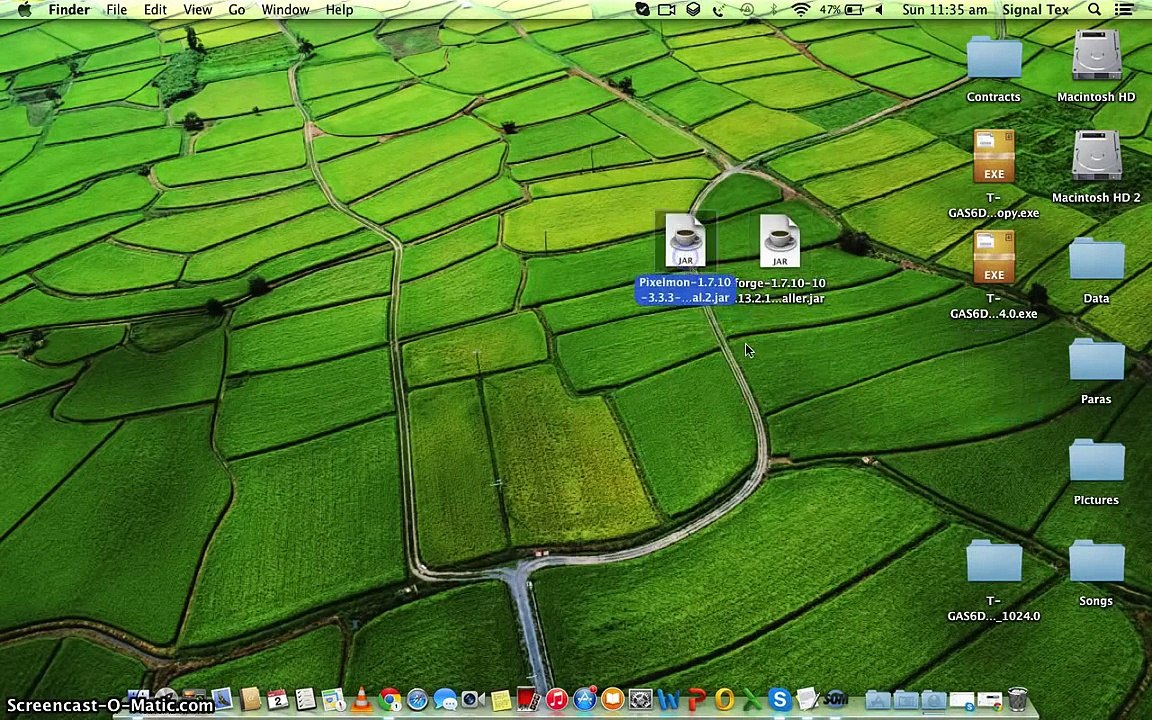Image resolution: width=1152 pixels, height=720 pixels.
Task: Click the Signal Tex user name
Action: [x=1035, y=10]
